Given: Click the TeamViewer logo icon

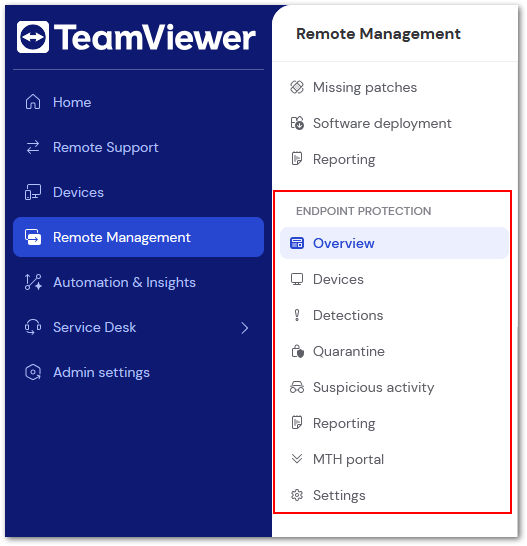Looking at the screenshot, I should tap(33, 37).
